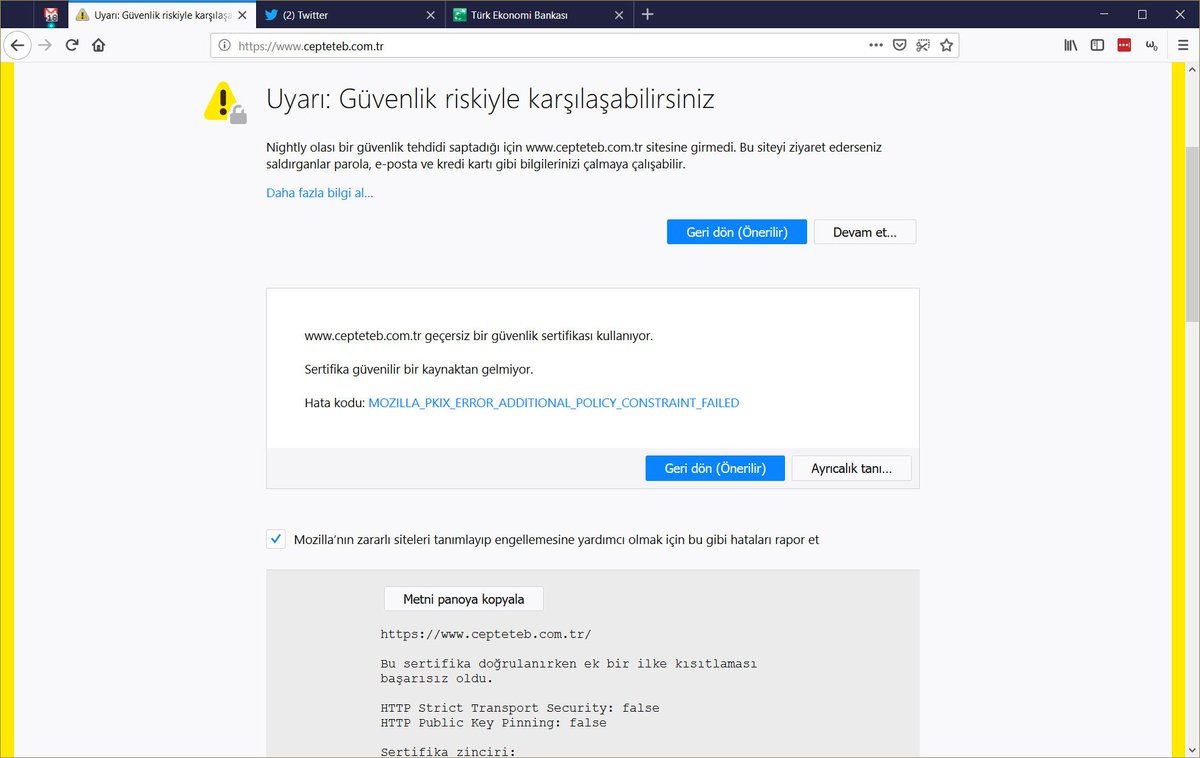This screenshot has height=758, width=1200.
Task: Go back with the browser back arrow
Action: (x=17, y=45)
